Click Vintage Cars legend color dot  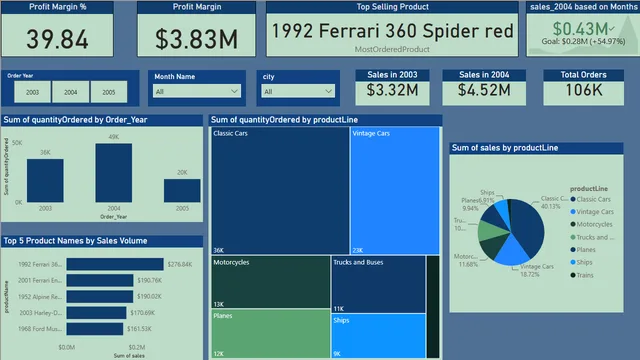(573, 211)
